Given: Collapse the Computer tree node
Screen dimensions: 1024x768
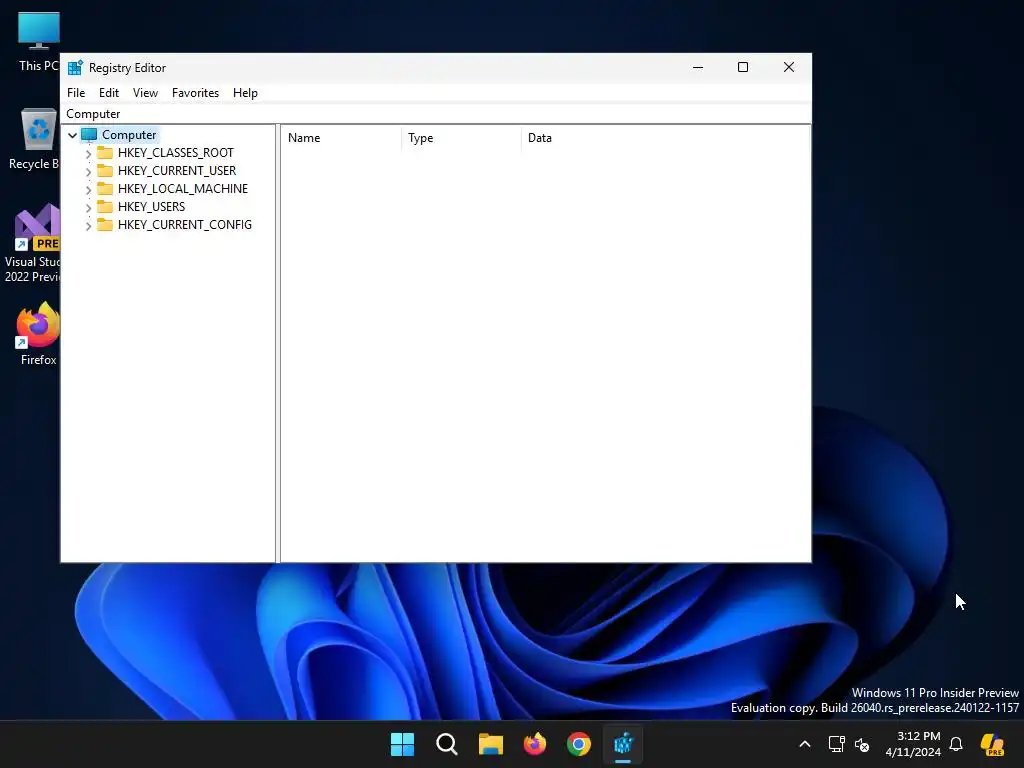Looking at the screenshot, I should 72,135.
